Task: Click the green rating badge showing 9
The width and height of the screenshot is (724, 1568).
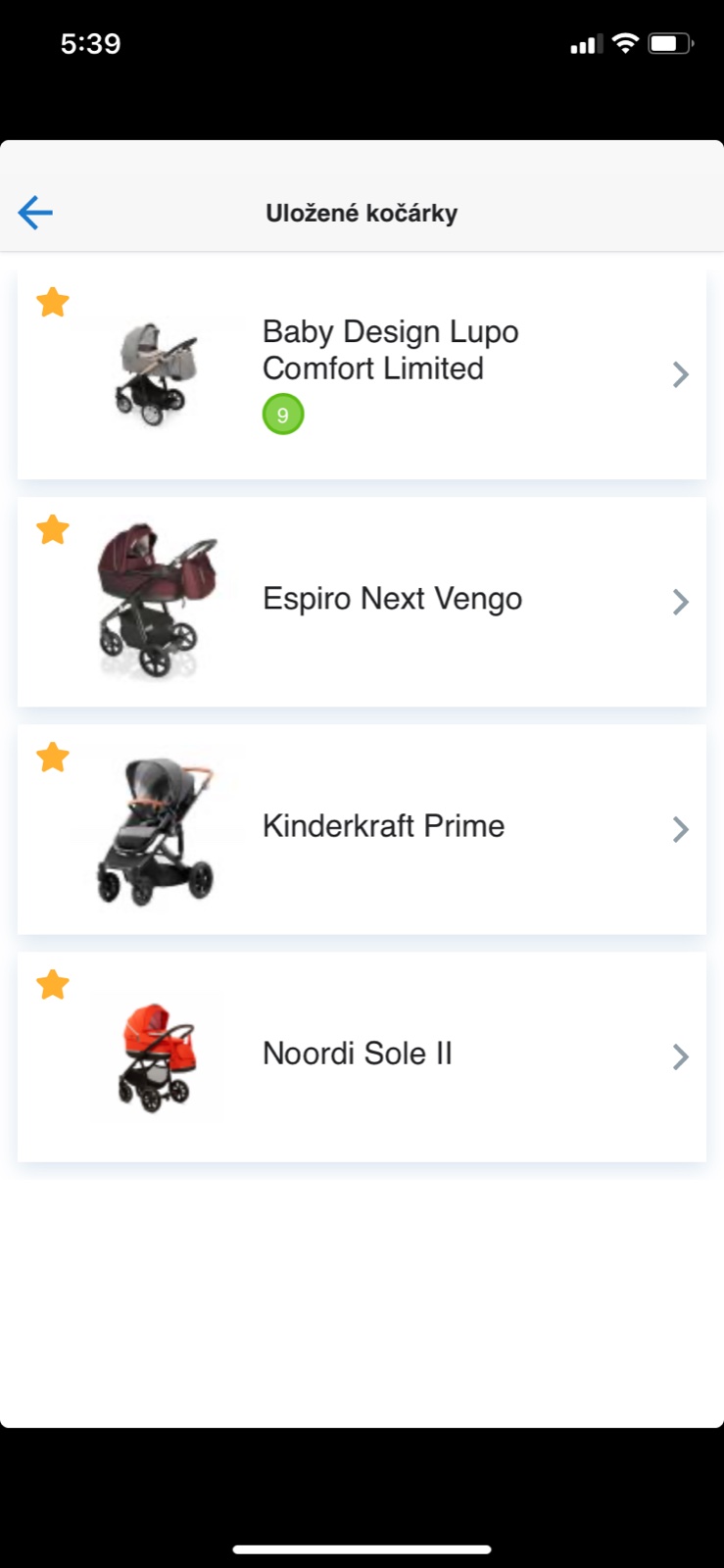Action: point(283,415)
